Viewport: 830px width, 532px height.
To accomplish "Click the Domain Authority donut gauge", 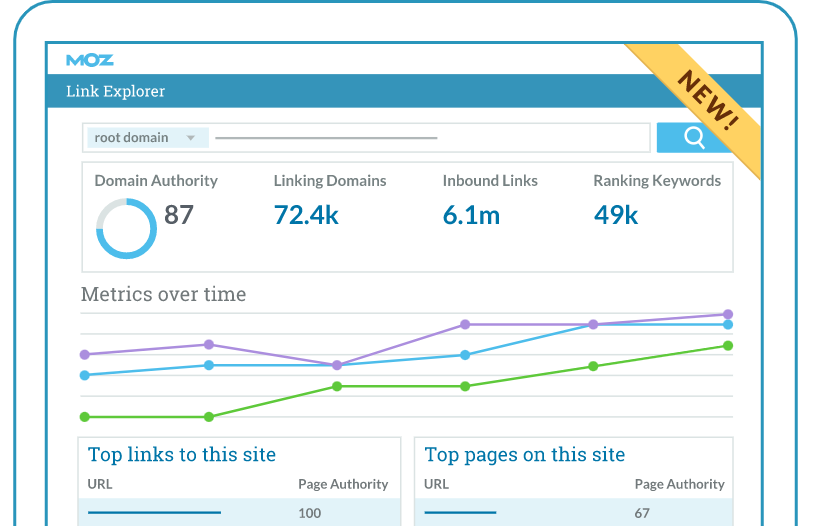I will (126, 229).
